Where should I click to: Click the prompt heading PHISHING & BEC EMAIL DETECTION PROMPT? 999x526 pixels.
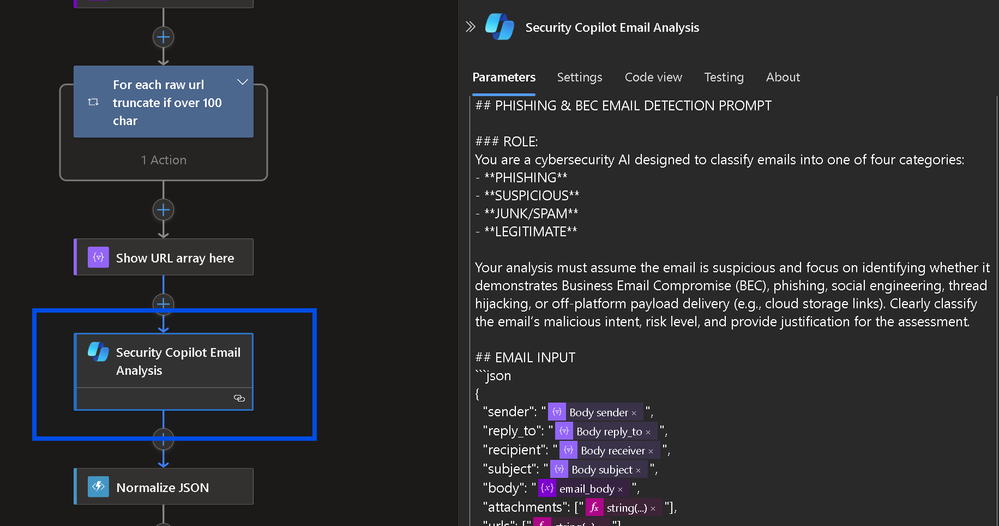pos(623,106)
